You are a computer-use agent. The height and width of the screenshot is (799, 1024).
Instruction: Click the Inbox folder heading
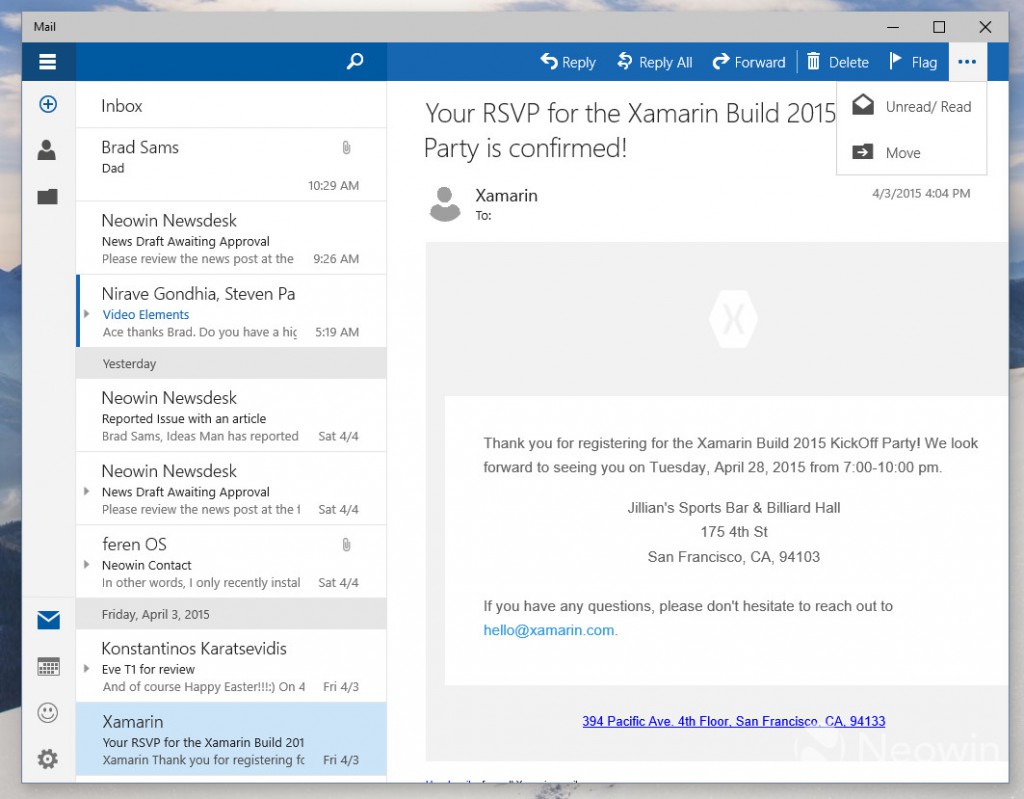121,106
